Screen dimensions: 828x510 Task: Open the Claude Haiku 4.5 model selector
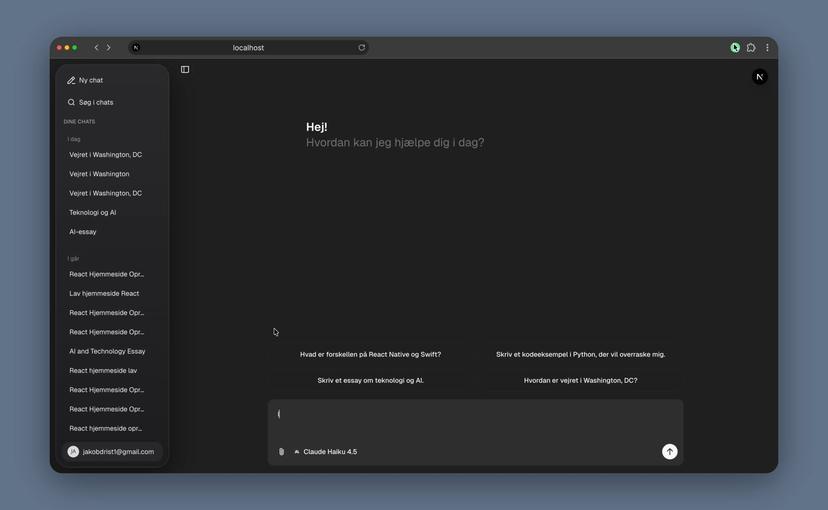(x=326, y=452)
